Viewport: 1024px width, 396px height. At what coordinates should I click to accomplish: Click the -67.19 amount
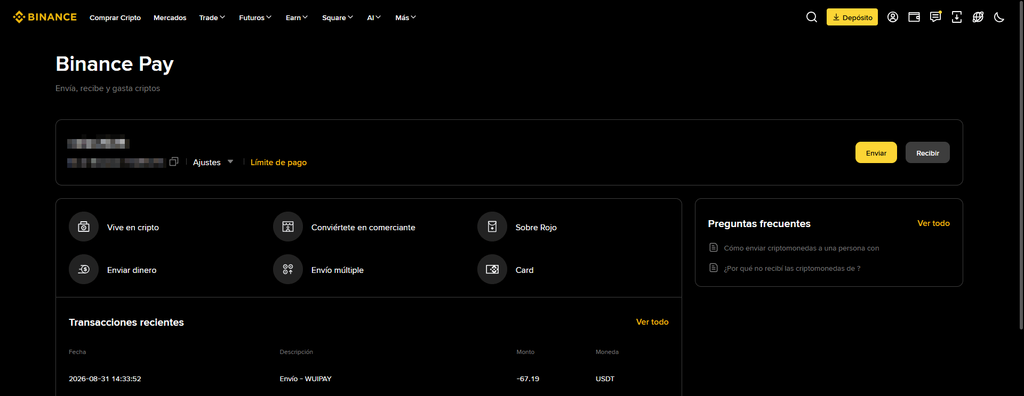[x=528, y=378]
